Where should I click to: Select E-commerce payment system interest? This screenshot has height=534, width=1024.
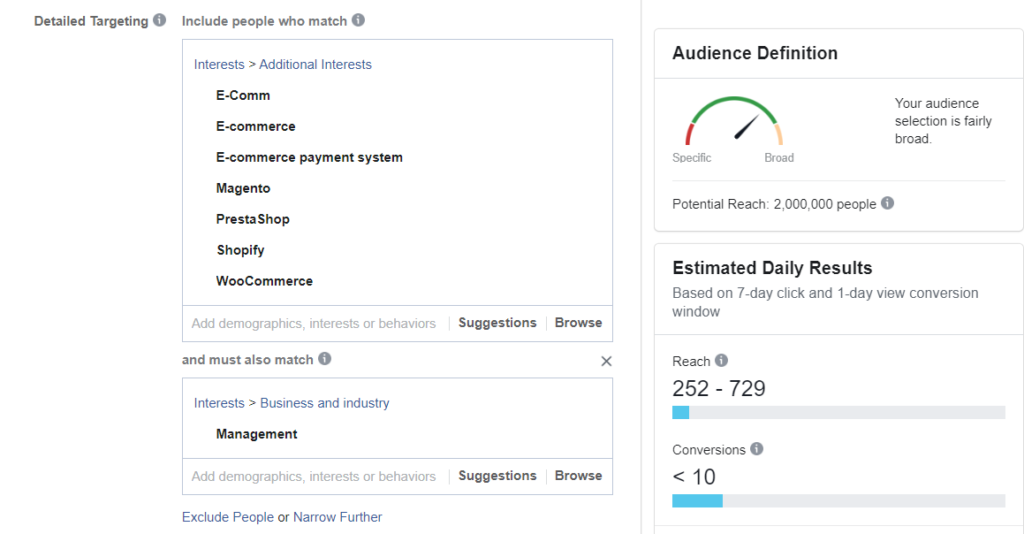[309, 157]
